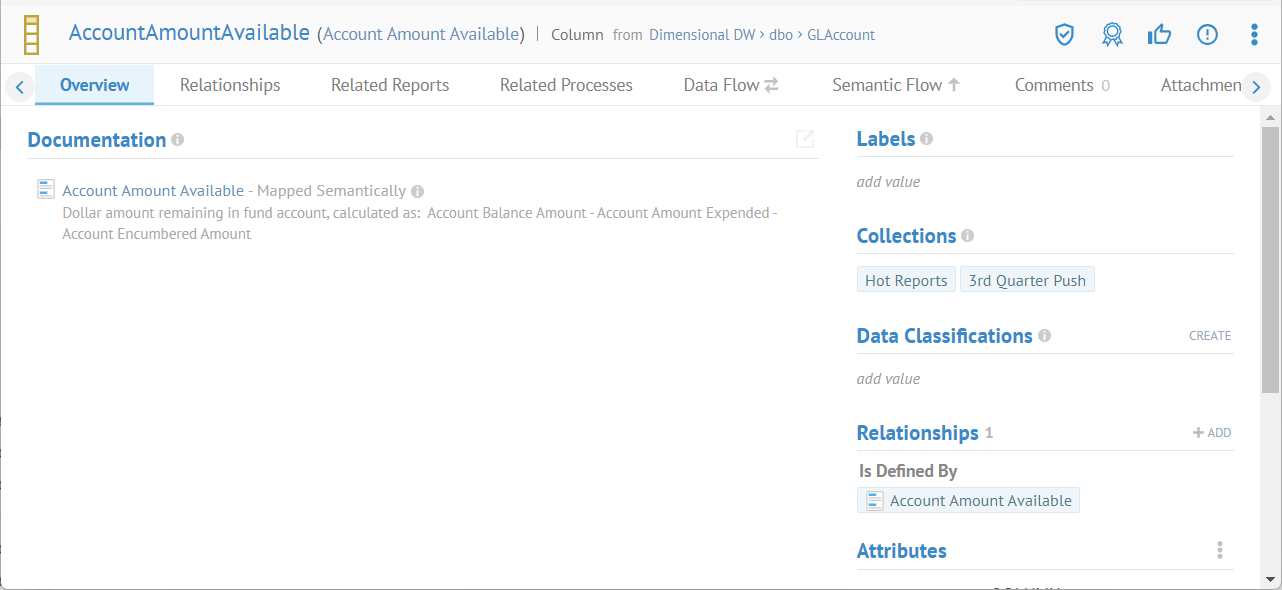The height and width of the screenshot is (590, 1282).
Task: Open the Attributes three-dot options menu
Action: point(1219,550)
